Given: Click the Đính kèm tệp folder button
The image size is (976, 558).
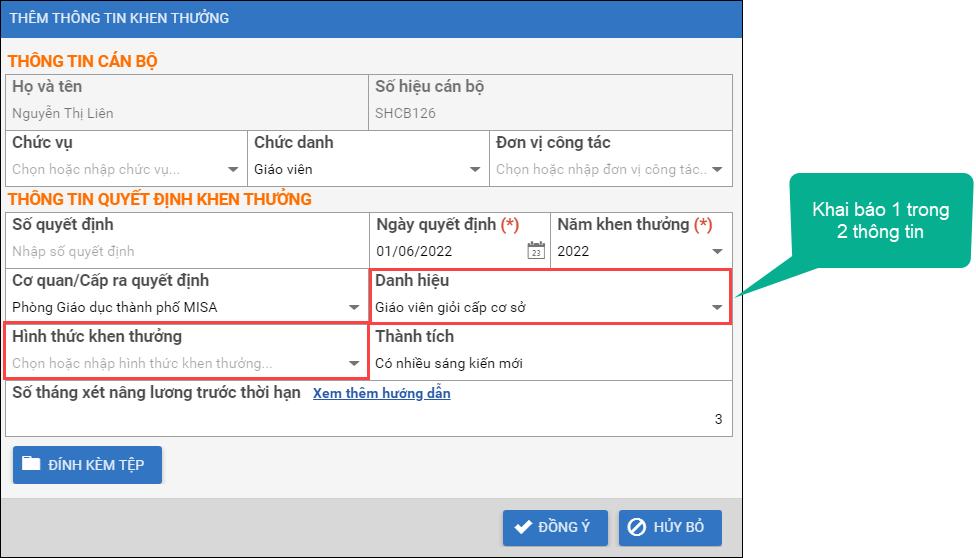Looking at the screenshot, I should (87, 465).
